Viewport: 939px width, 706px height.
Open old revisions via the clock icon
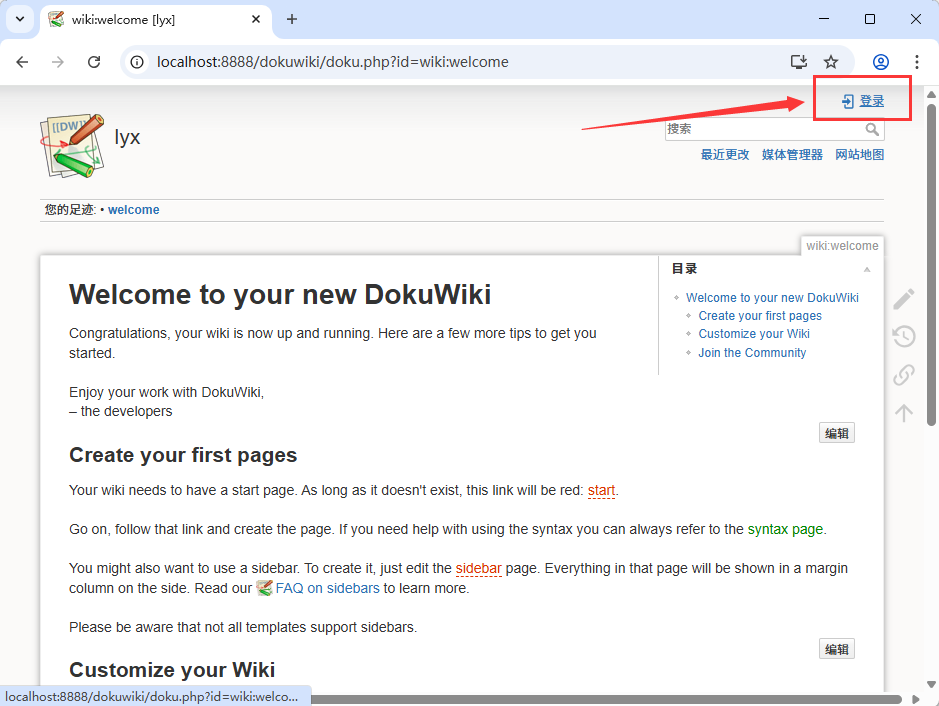pyautogui.click(x=903, y=336)
